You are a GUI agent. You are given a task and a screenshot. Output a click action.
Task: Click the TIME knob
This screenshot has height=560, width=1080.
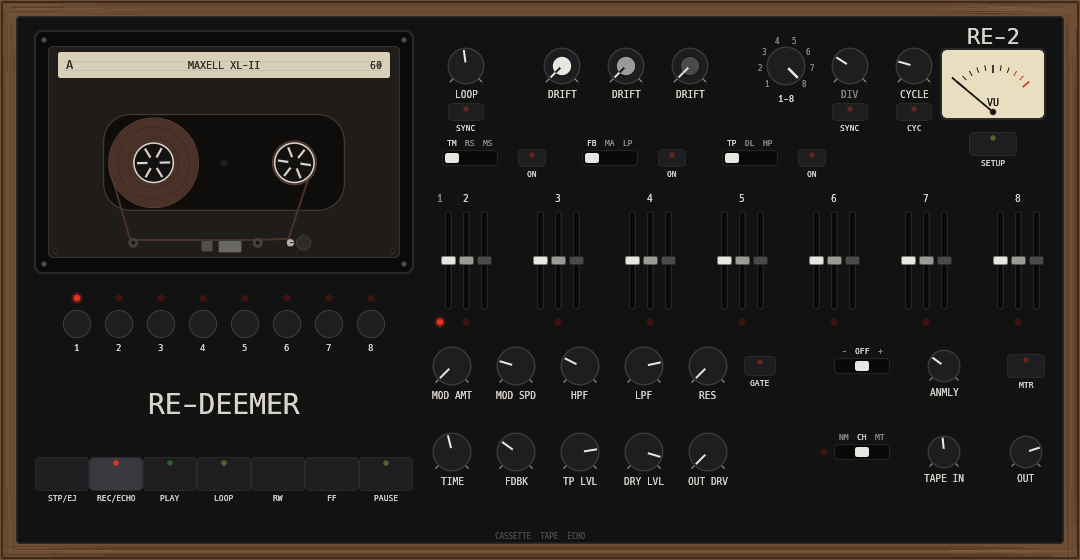(x=452, y=452)
